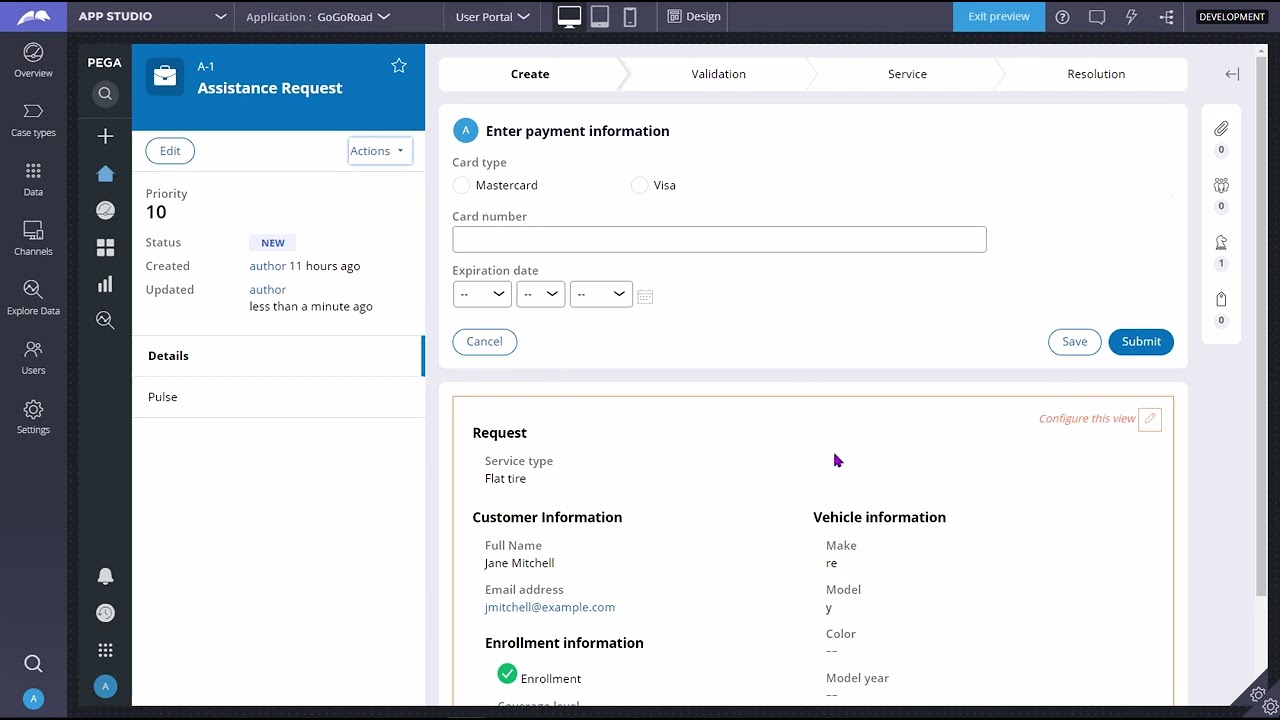The height and width of the screenshot is (720, 1280).
Task: Open the portal Reports bar chart icon
Action: pos(105,284)
